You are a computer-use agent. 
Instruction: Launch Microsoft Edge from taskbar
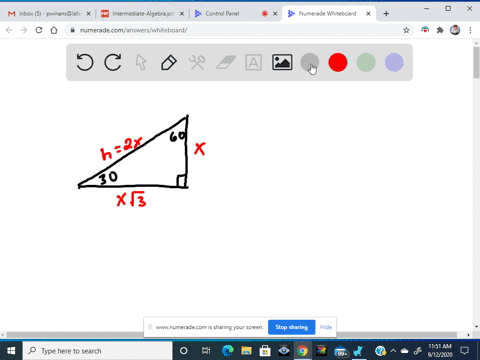coord(228,351)
